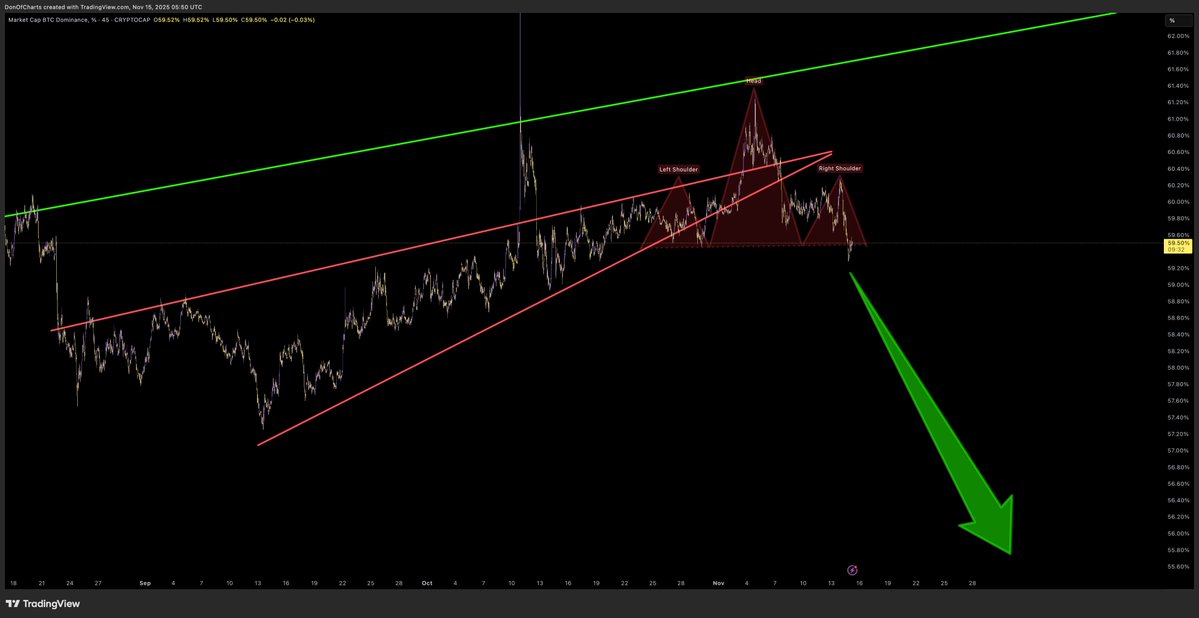Screen dimensions: 1199x618
Task: Click the 57.00% price axis label
Action: [1178, 450]
